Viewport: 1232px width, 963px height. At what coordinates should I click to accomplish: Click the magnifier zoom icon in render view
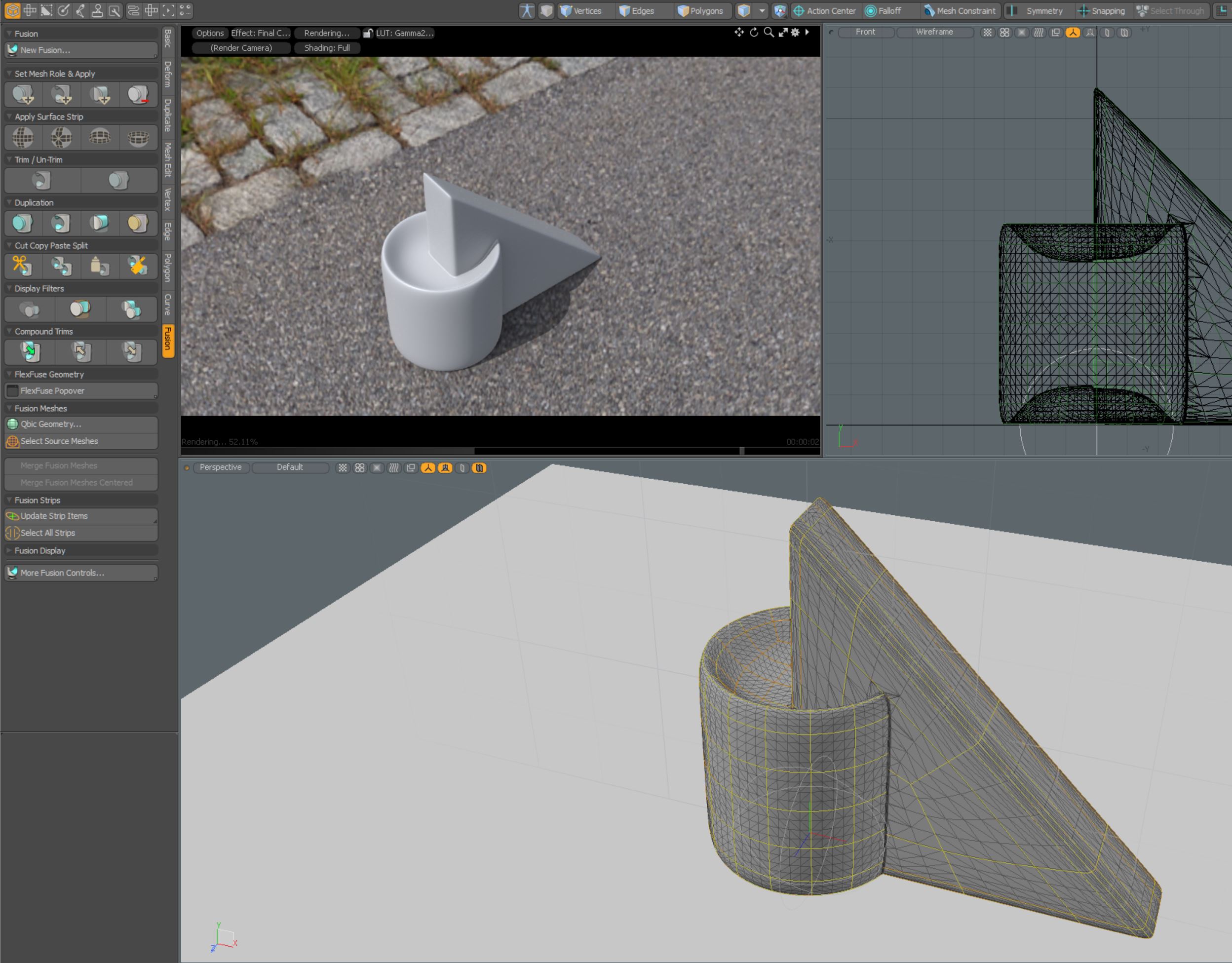[x=769, y=33]
